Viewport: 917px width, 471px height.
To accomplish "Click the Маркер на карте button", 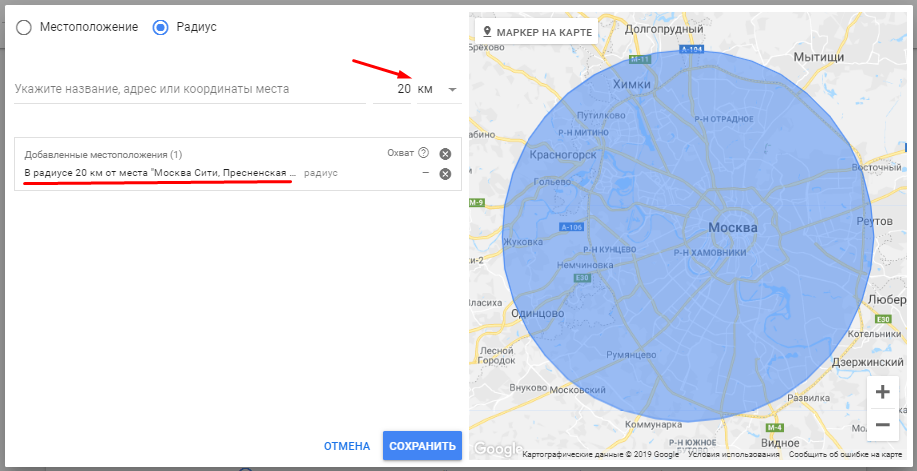I will [536, 32].
